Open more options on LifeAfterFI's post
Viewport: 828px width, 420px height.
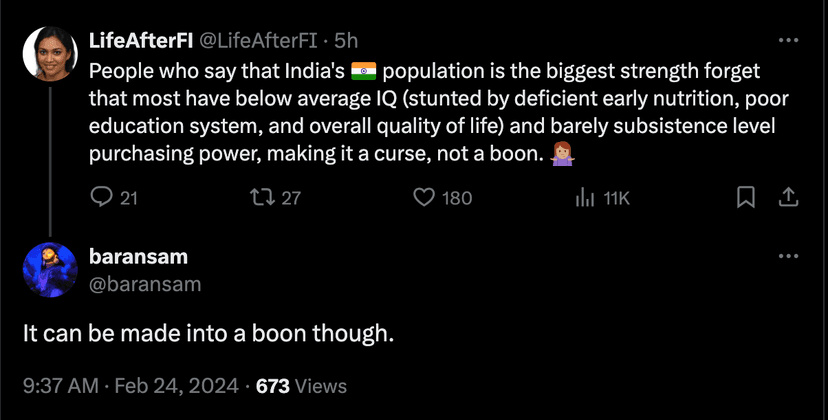[x=788, y=41]
